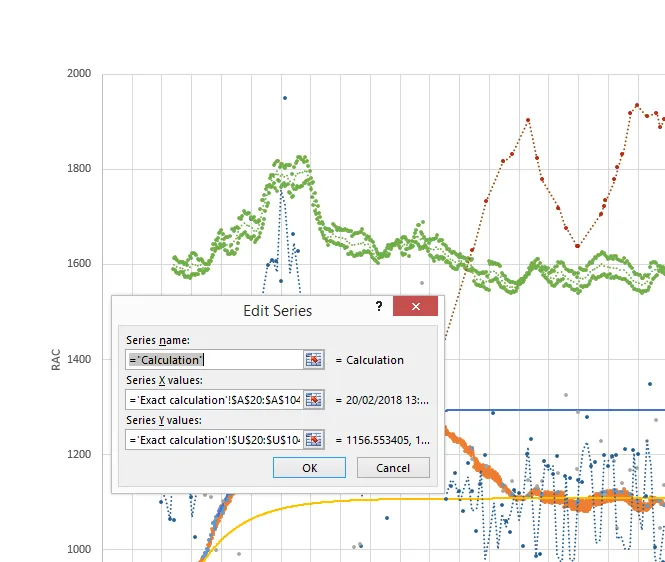Click the 1400 axis label

pyautogui.click(x=79, y=359)
